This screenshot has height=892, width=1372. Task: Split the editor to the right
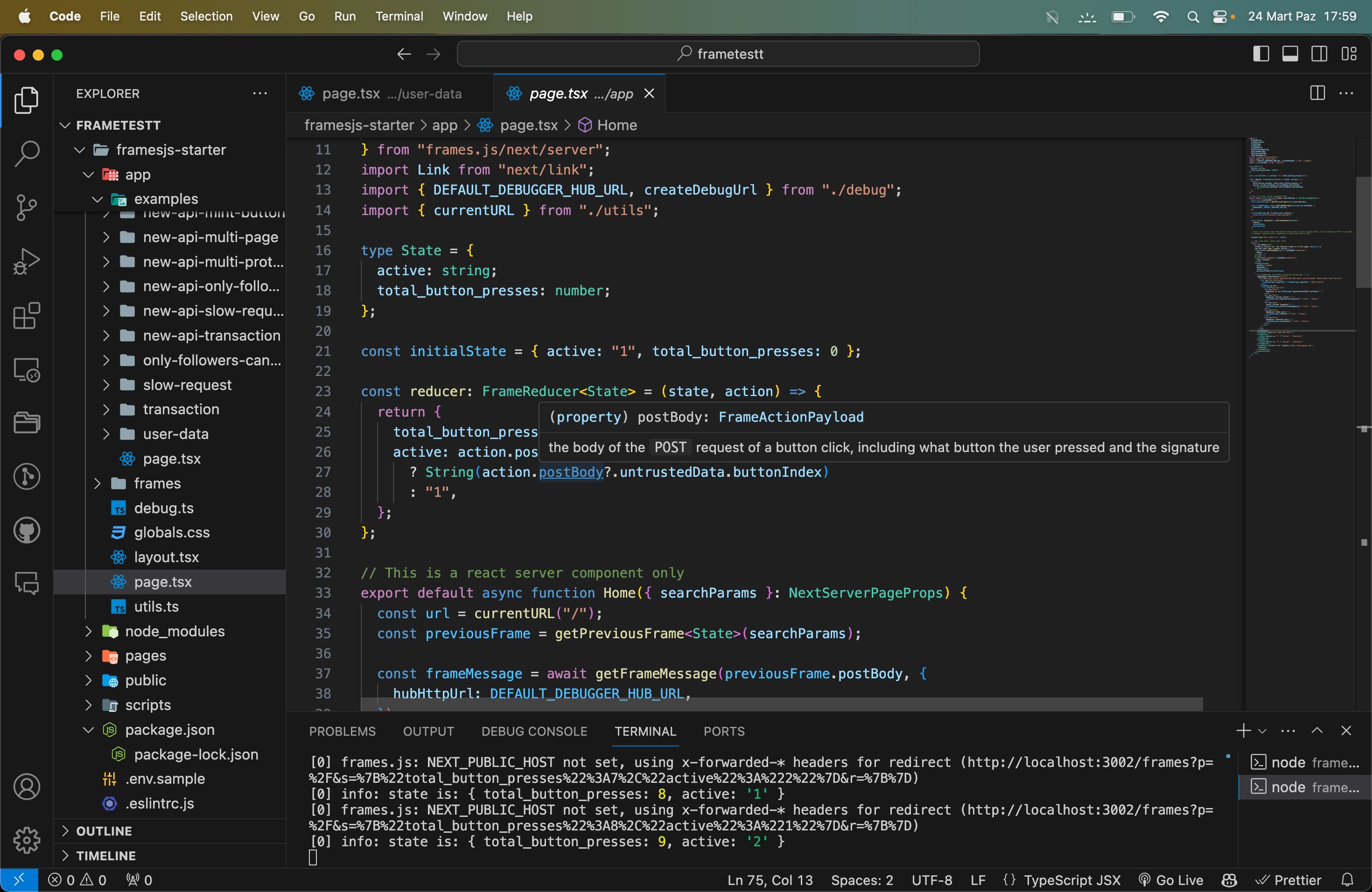[x=1317, y=93]
